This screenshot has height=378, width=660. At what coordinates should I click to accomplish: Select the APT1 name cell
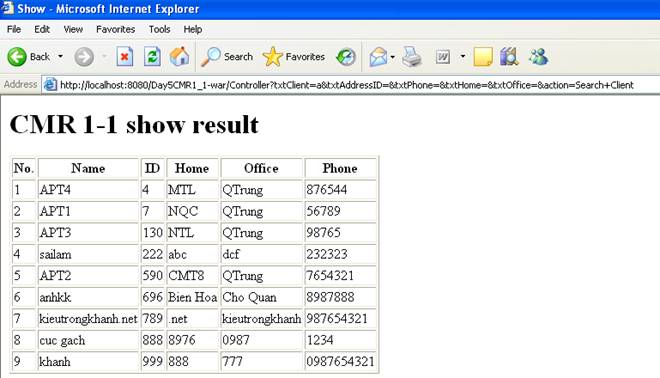click(x=88, y=211)
